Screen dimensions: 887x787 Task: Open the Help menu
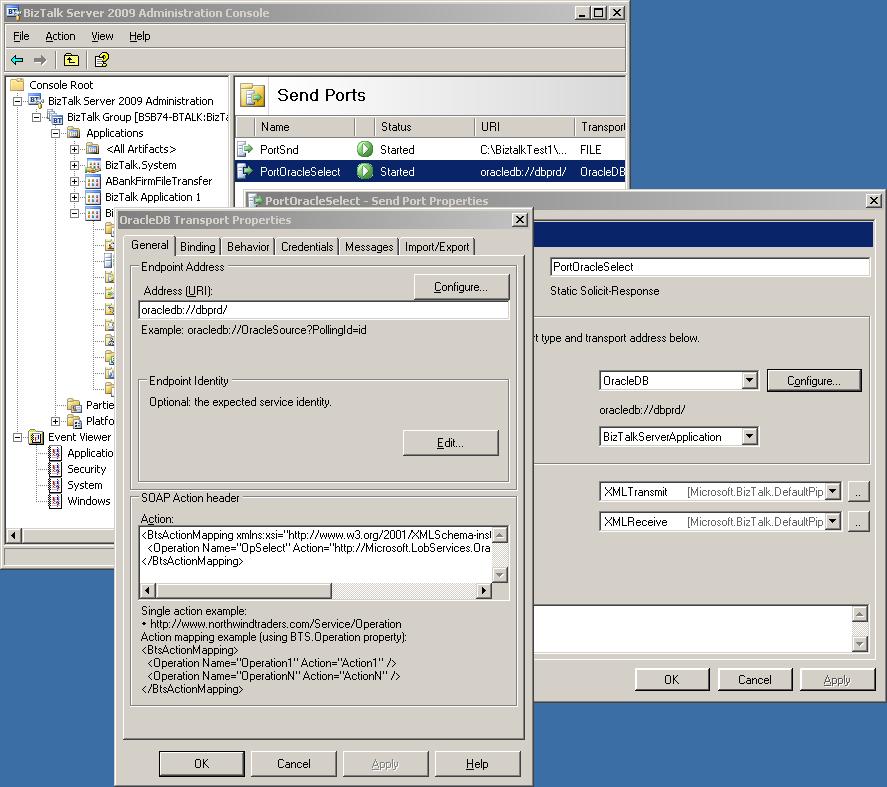tap(139, 36)
